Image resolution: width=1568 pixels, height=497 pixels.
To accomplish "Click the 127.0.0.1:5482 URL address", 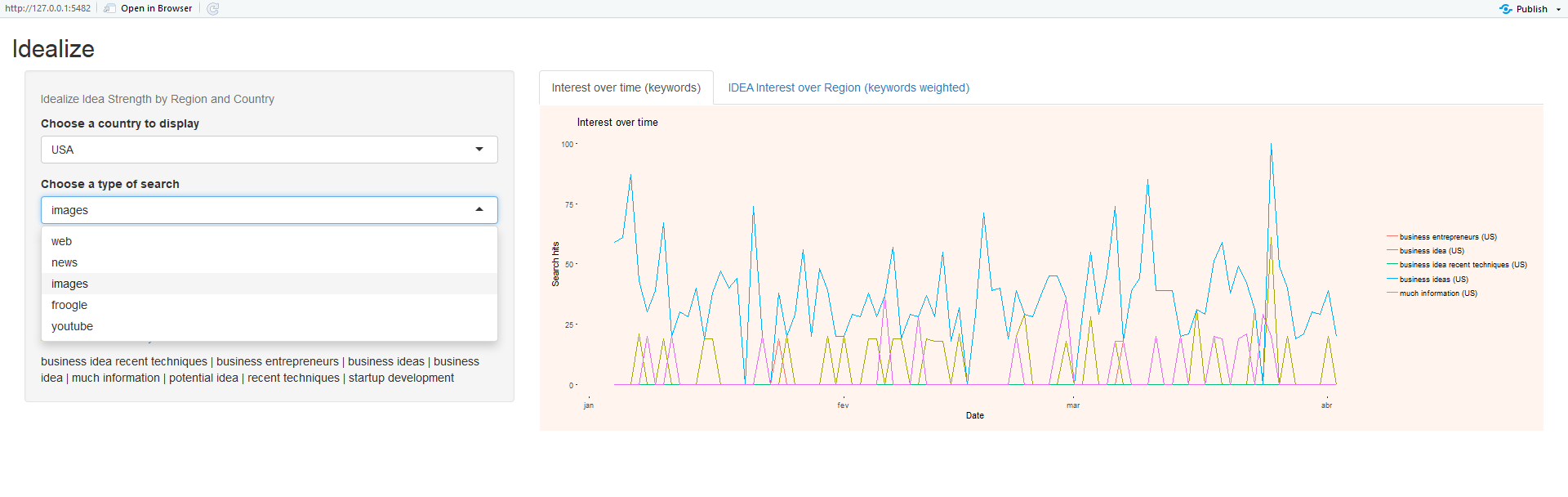I will [48, 9].
